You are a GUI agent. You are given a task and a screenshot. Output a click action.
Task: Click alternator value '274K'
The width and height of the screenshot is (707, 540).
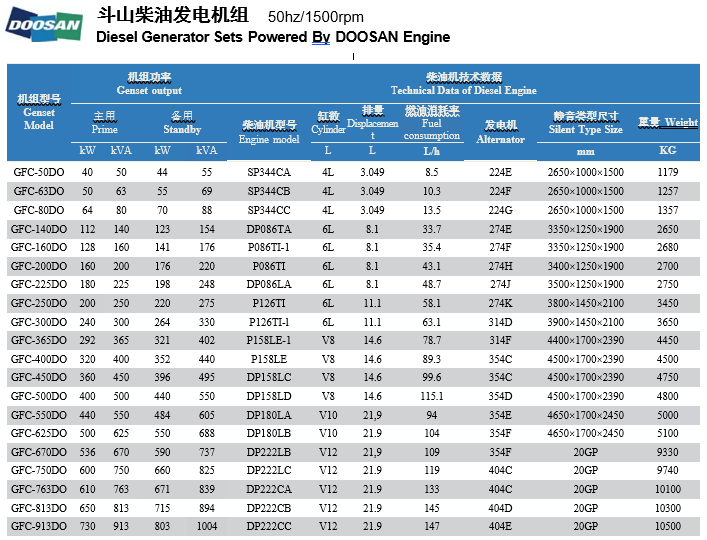pos(500,303)
